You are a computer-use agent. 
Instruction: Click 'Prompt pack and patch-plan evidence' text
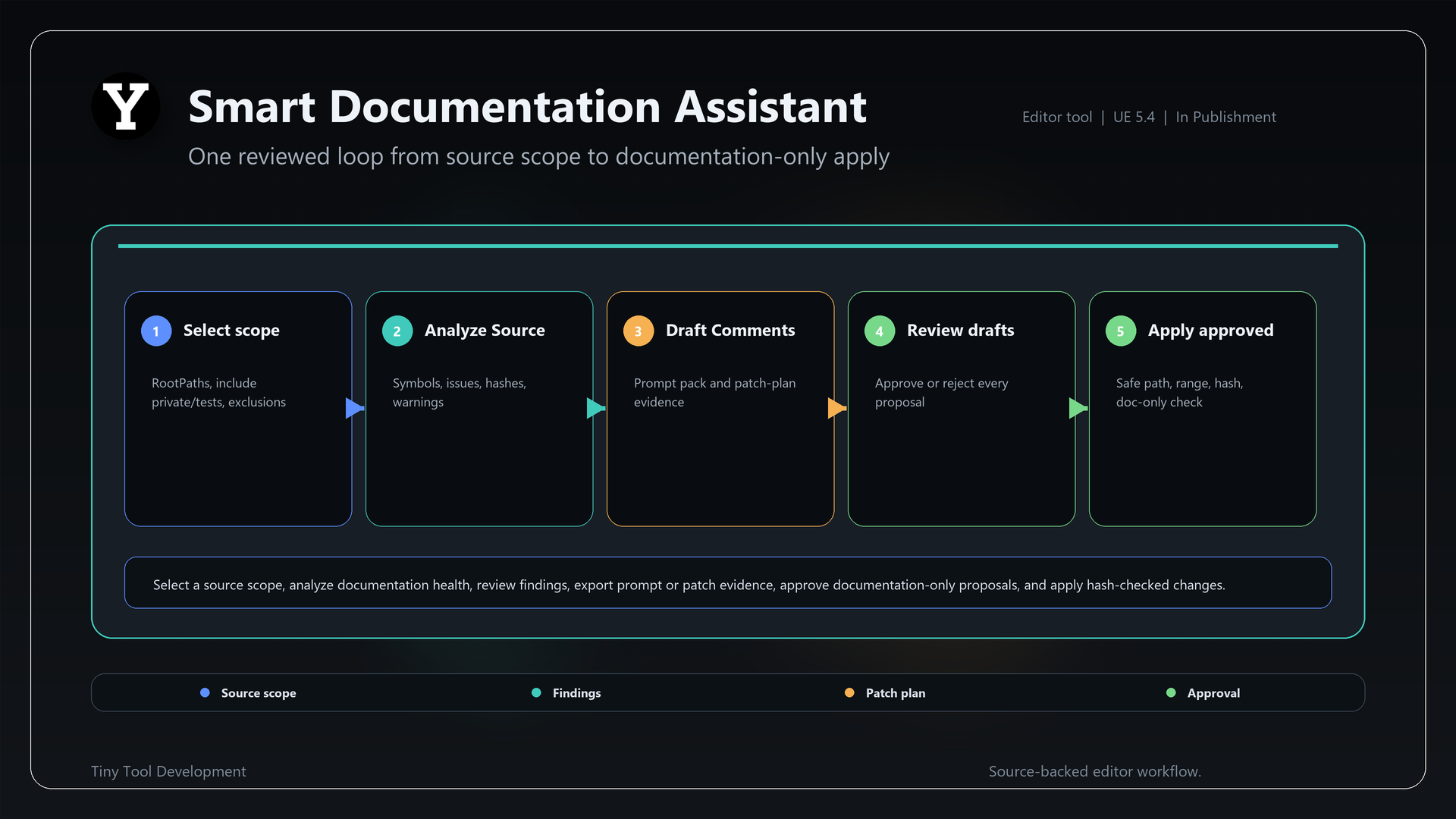(x=714, y=393)
